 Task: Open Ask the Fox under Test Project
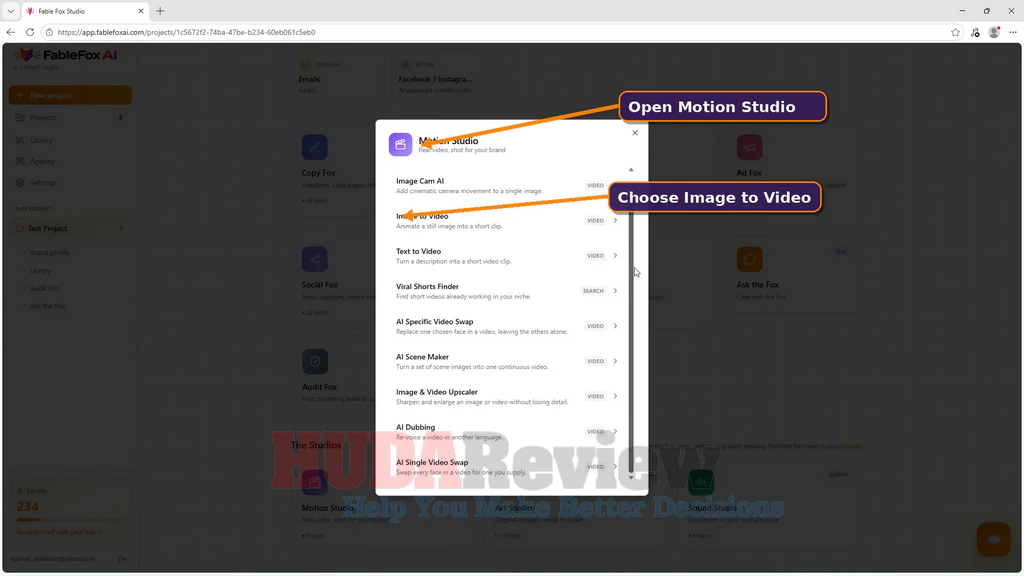[47, 306]
